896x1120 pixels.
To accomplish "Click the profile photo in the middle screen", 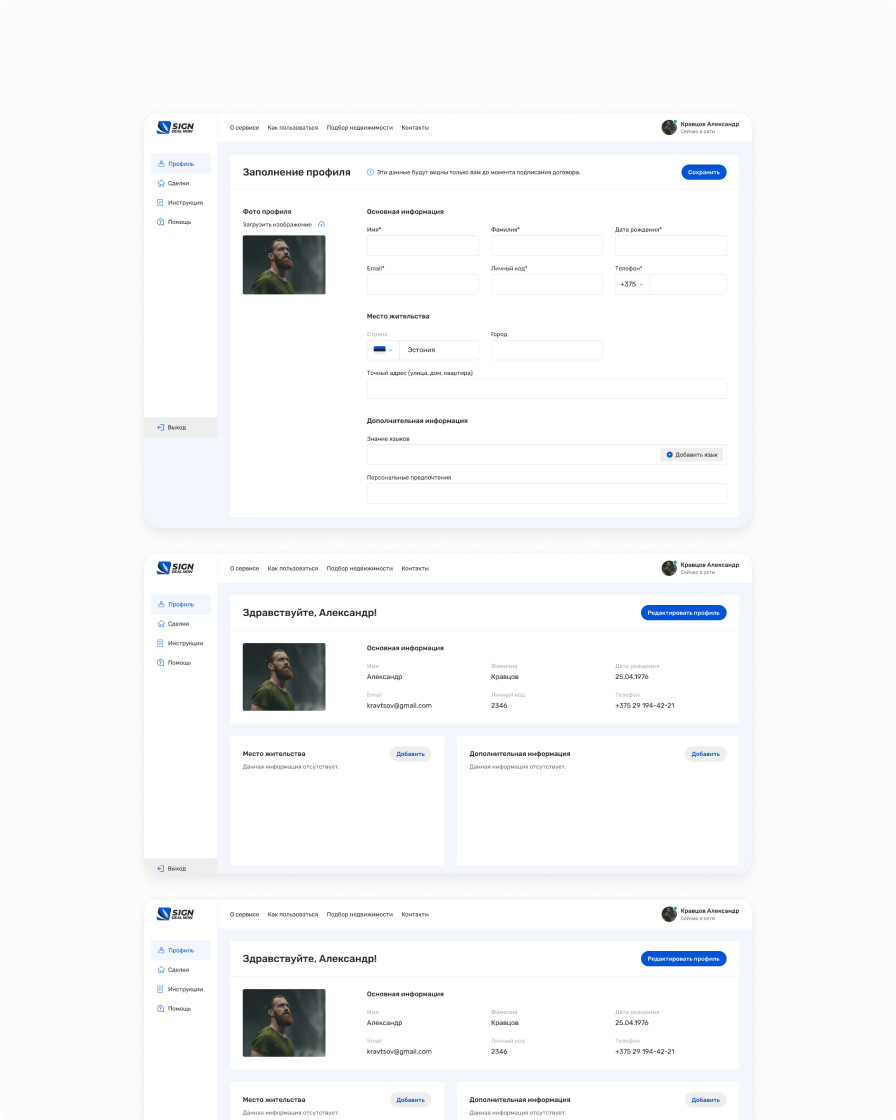I will (x=284, y=676).
